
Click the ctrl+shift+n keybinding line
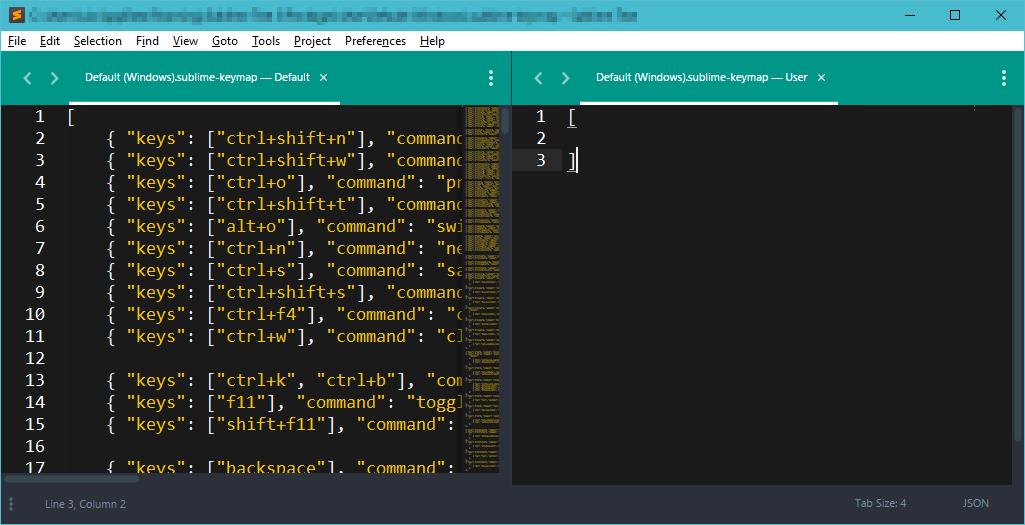tap(285, 138)
